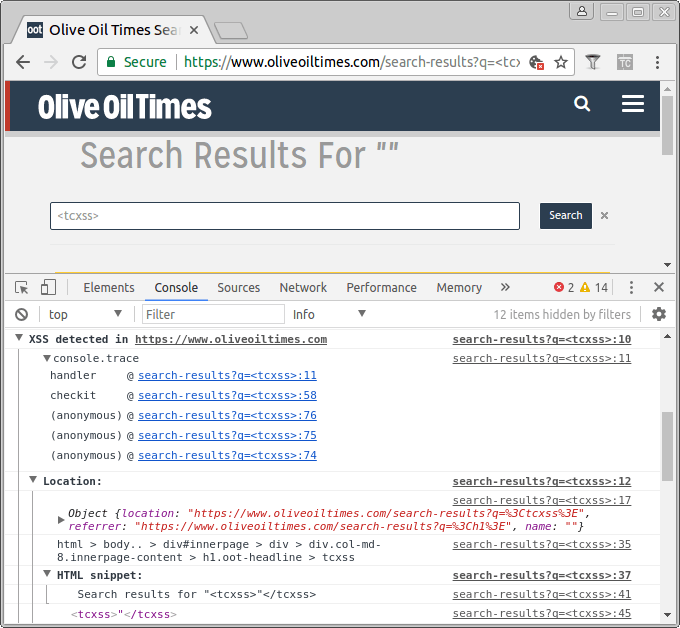This screenshot has height=628, width=680.
Task: Open source link line 45
Action: pyautogui.click(x=542, y=613)
